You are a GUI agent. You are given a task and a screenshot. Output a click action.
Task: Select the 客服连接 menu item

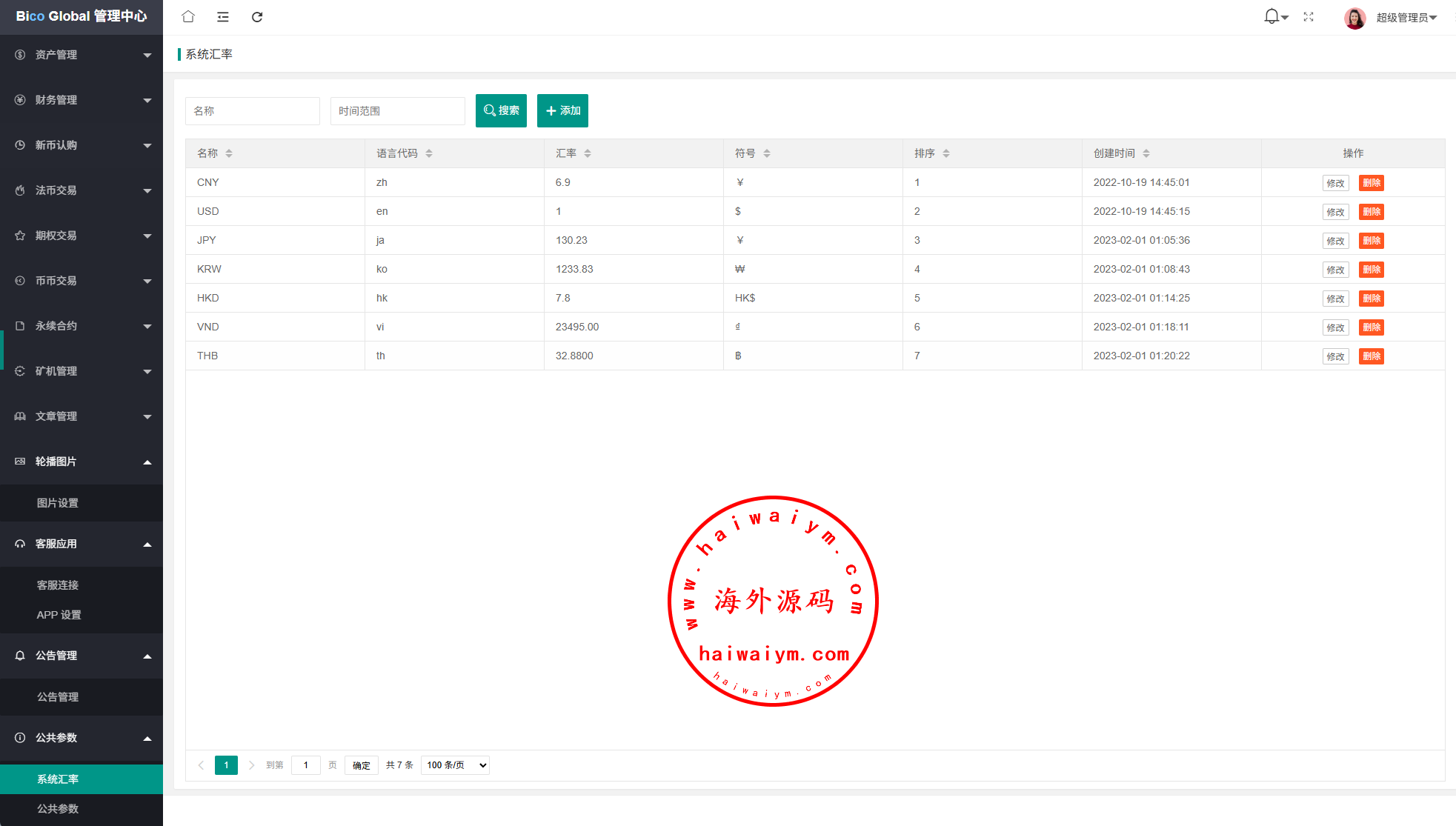coord(58,585)
